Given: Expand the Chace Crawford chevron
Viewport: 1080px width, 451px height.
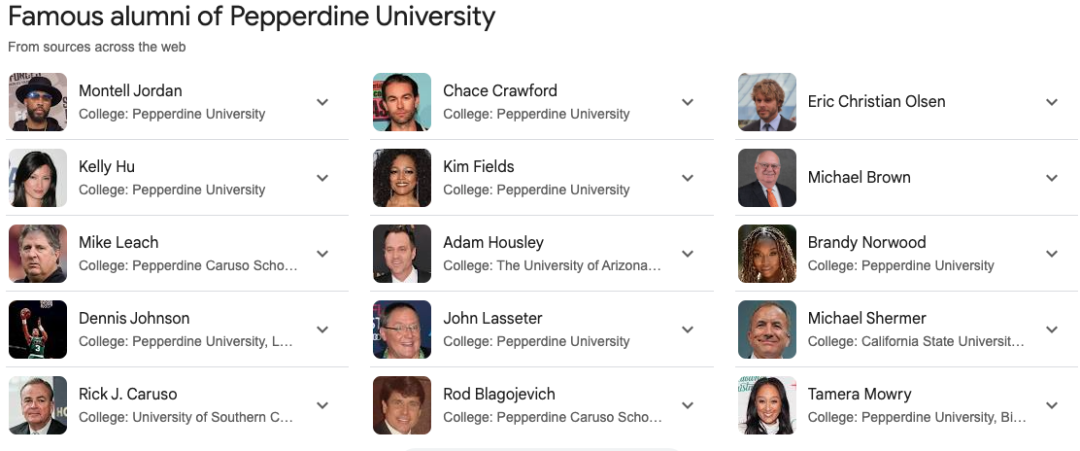Looking at the screenshot, I should 687,102.
